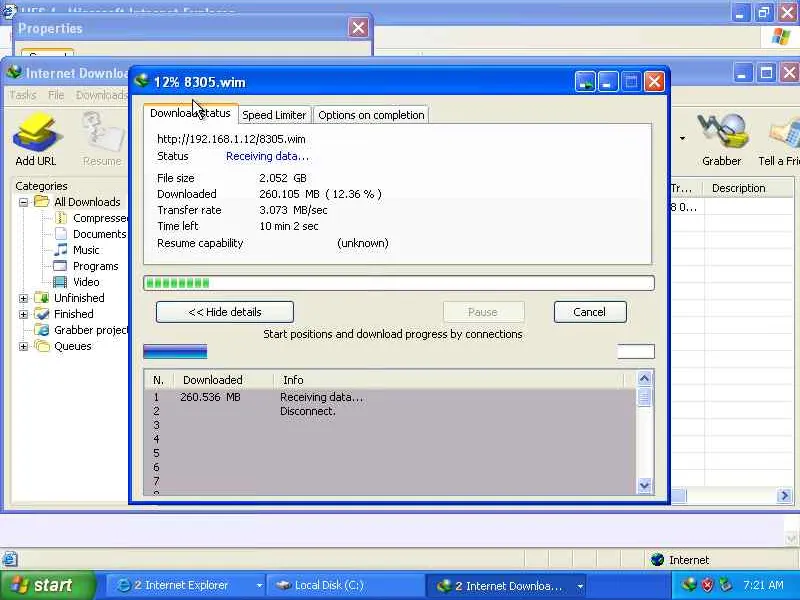This screenshot has width=800, height=600.
Task: Click the Unfinished folder icon
Action: (x=41, y=297)
